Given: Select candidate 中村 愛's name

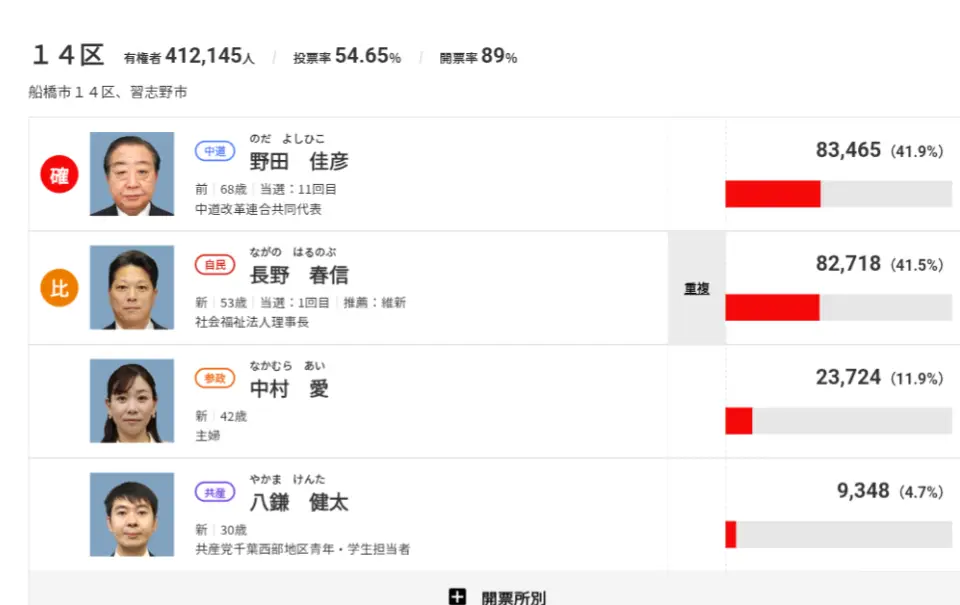Looking at the screenshot, I should click(289, 388).
